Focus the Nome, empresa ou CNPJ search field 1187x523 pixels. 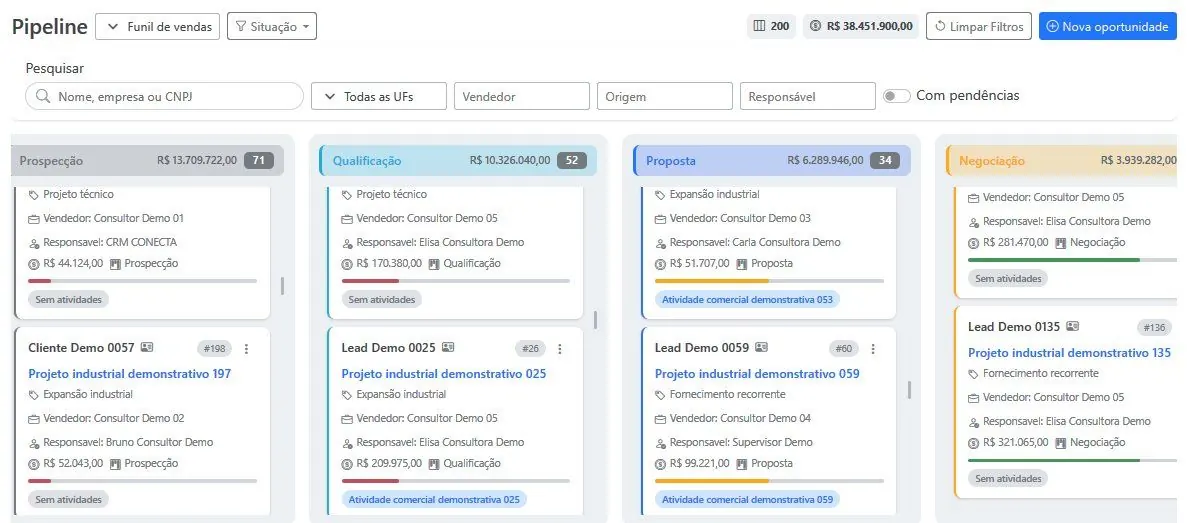(x=164, y=96)
